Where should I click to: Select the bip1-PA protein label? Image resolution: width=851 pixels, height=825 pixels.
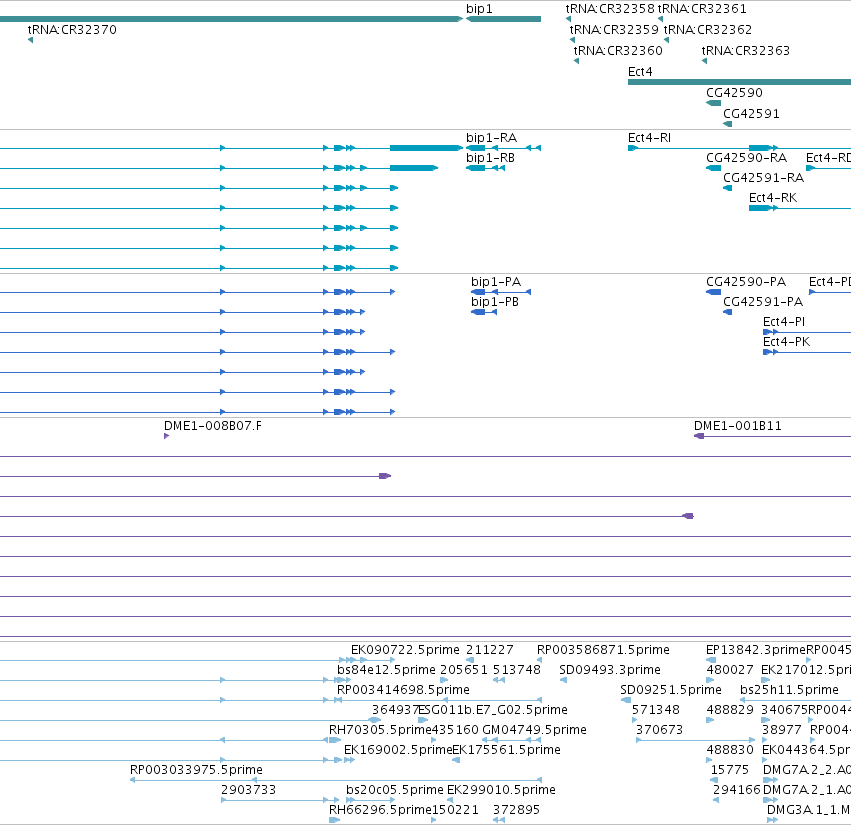(496, 282)
